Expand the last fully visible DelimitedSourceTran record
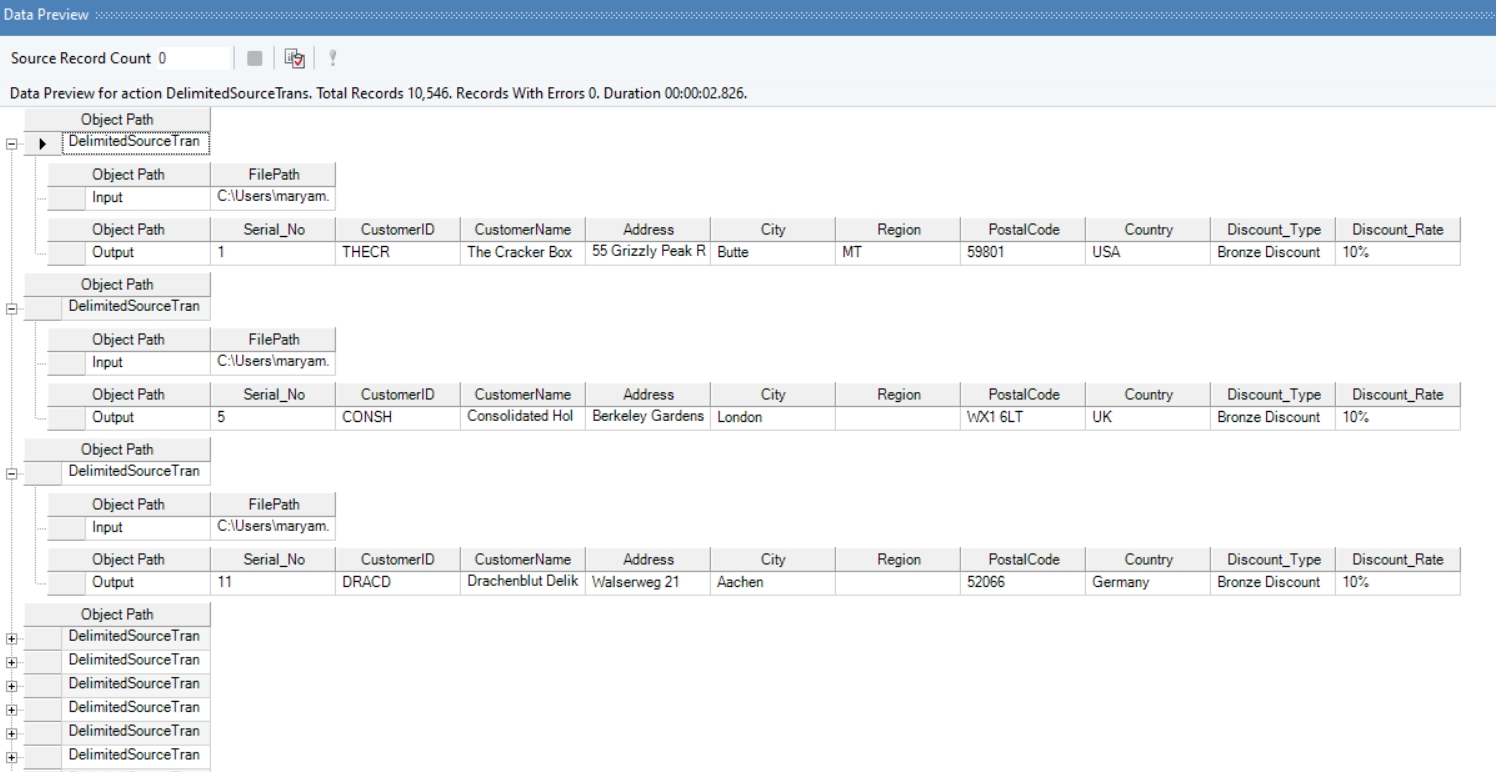This screenshot has height=772, width=1496. 12,756
